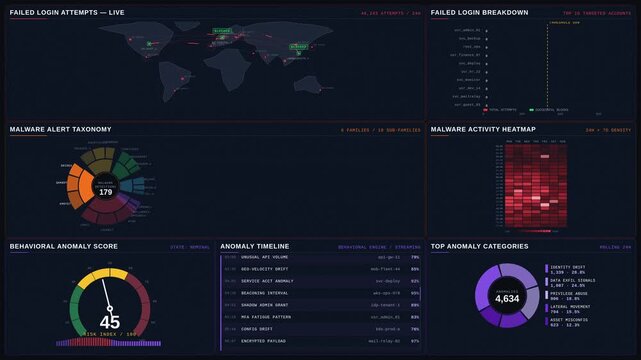Image resolution: width=641 pixels, height=360 pixels.
Task: Select the Asset Misconfig legend label
Action: pyautogui.click(x=569, y=320)
